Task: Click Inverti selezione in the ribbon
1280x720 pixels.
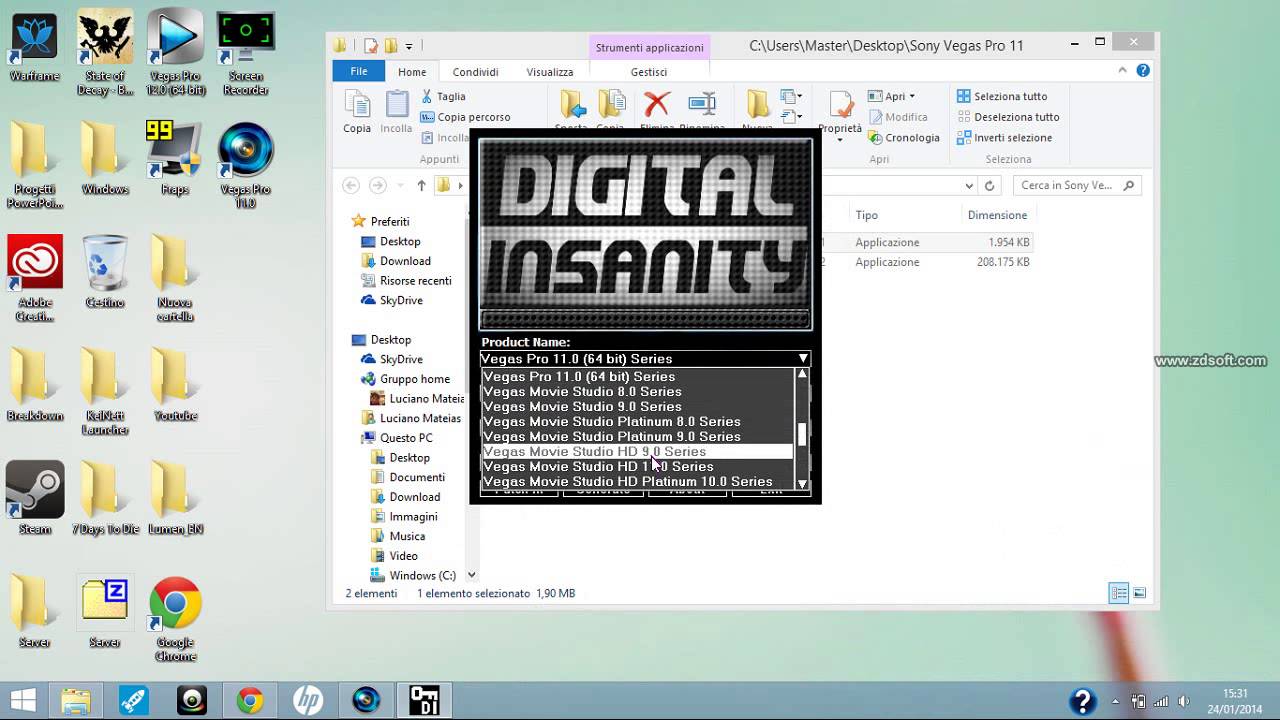Action: [x=1004, y=138]
